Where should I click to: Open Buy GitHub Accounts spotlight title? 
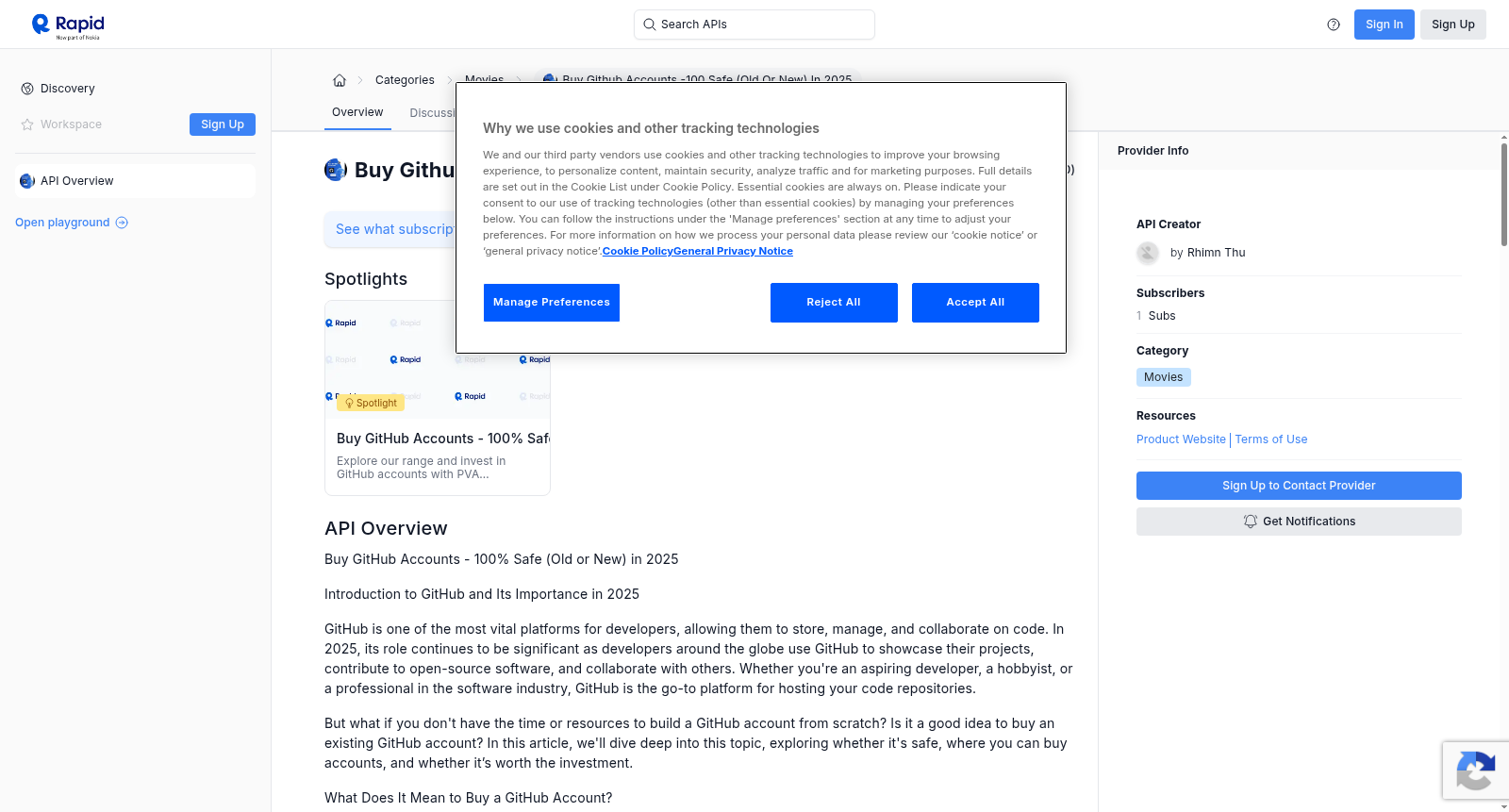[443, 439]
